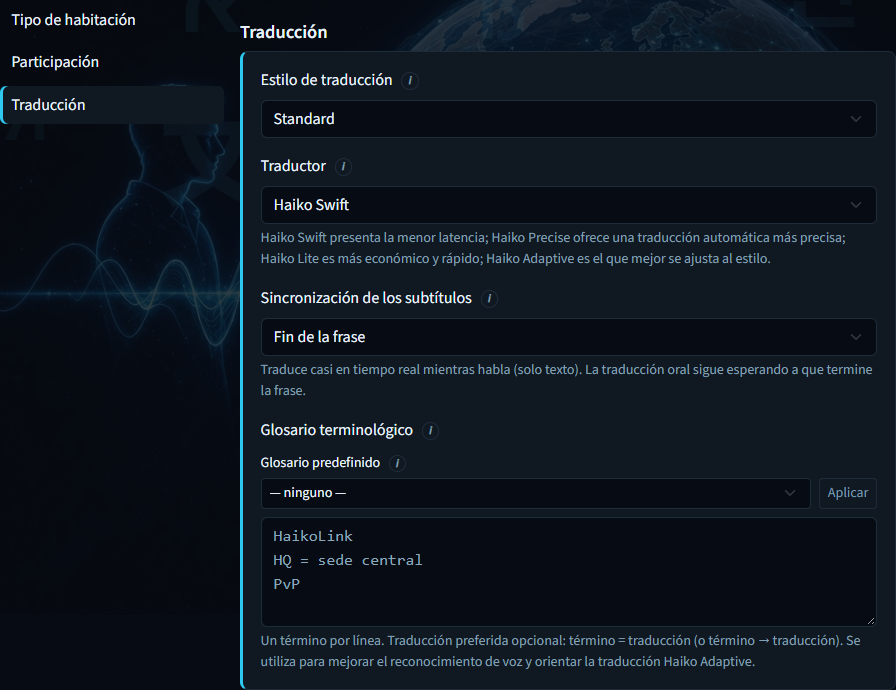This screenshot has height=690, width=896.
Task: Click chevron arrow of Standard dropdown
Action: coord(855,119)
